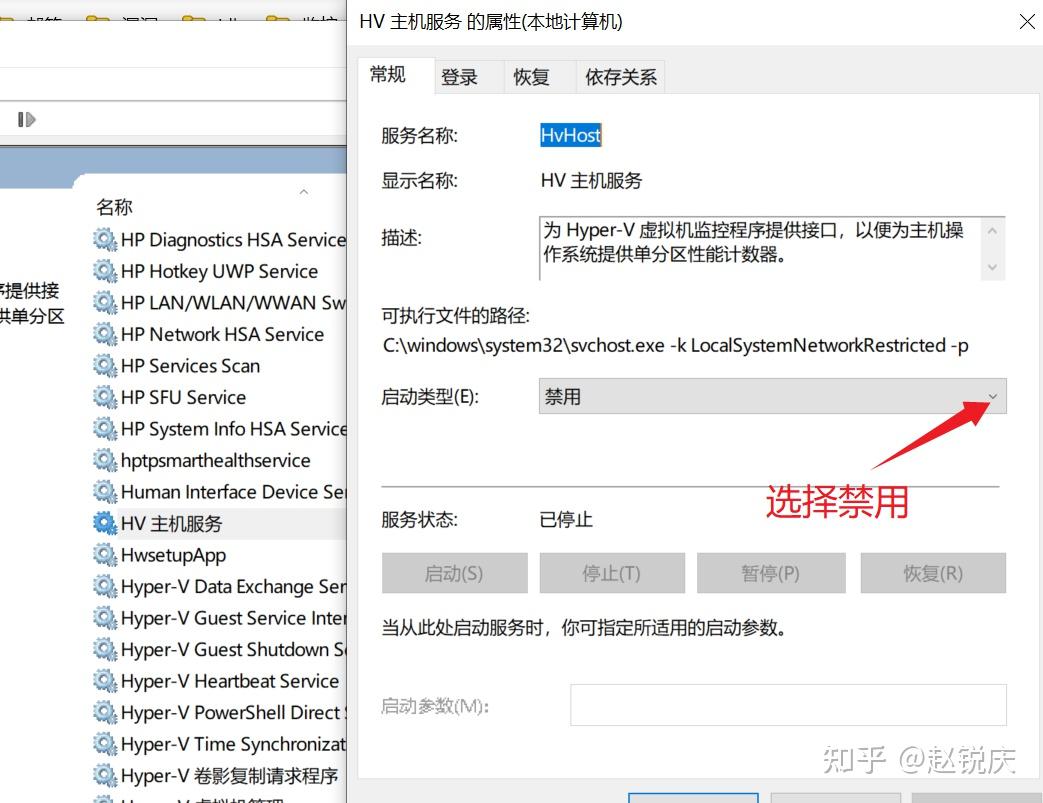This screenshot has height=803, width=1043.
Task: Click the Hyper-V PowerShell Direct gear icon
Action: coord(105,712)
